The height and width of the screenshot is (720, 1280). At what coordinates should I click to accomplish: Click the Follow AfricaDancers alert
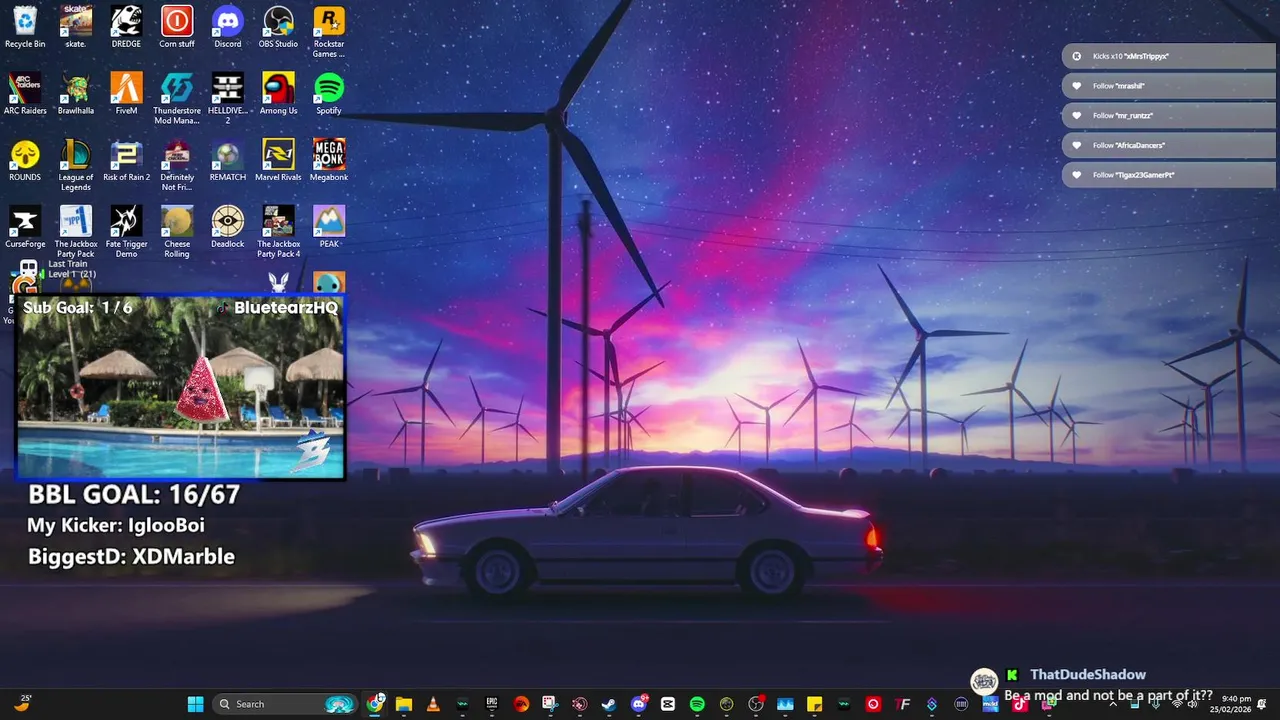pyautogui.click(x=1168, y=145)
